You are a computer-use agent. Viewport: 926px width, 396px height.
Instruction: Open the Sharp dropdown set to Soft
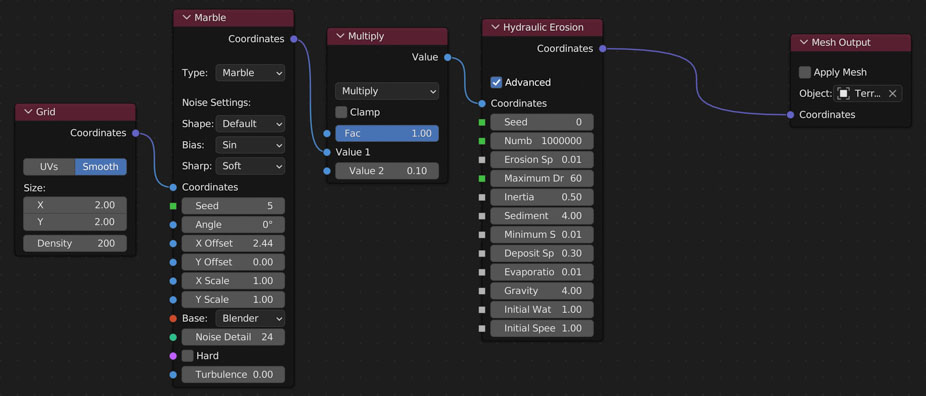250,166
